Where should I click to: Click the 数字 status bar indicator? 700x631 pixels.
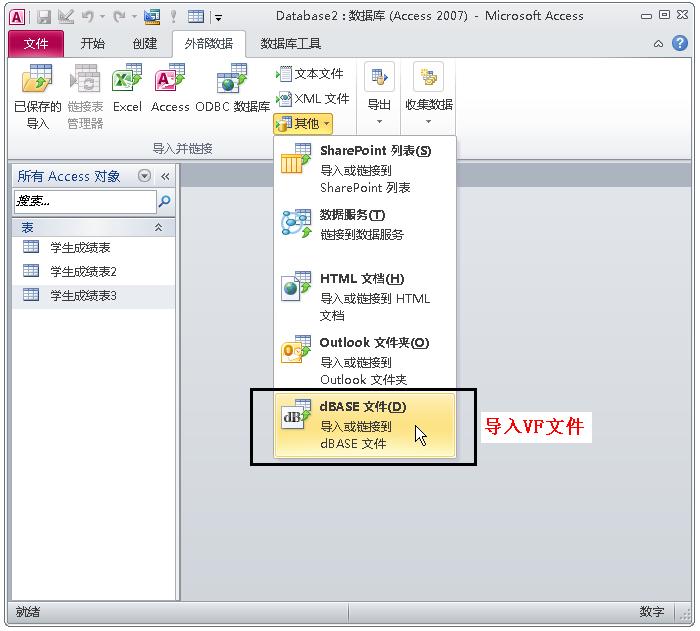[651, 611]
